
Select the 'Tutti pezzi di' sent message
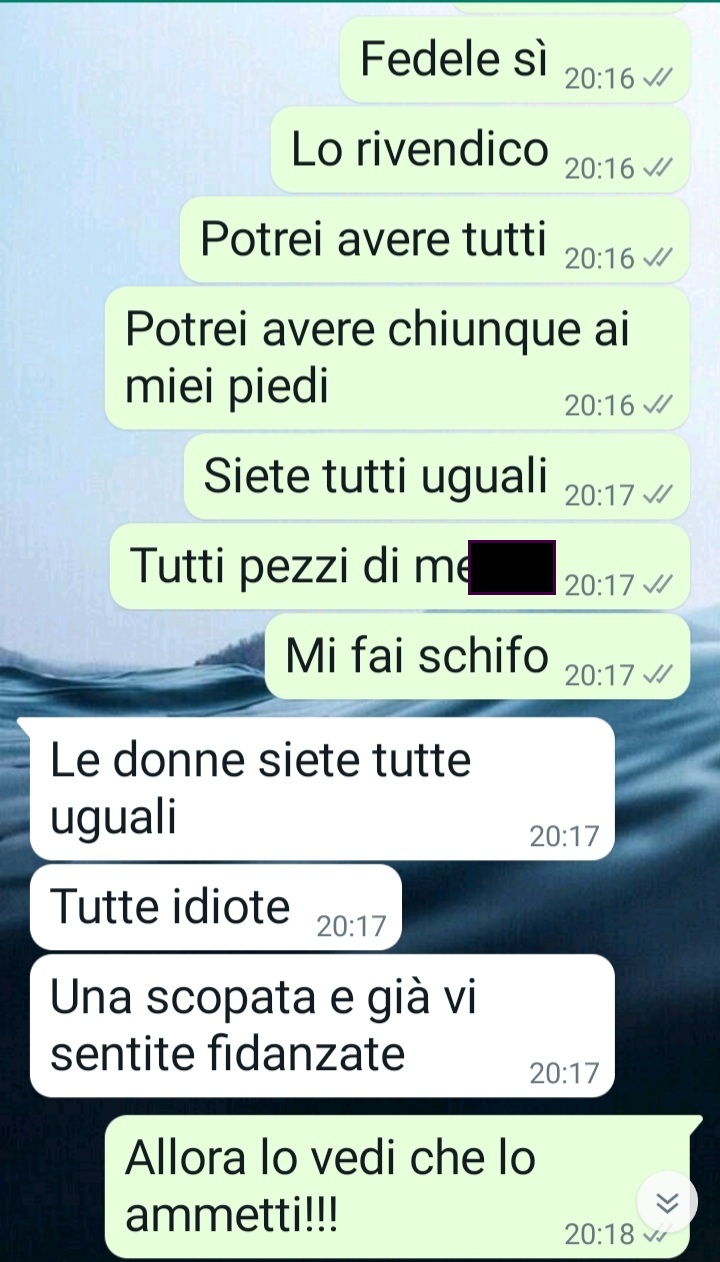(400, 567)
